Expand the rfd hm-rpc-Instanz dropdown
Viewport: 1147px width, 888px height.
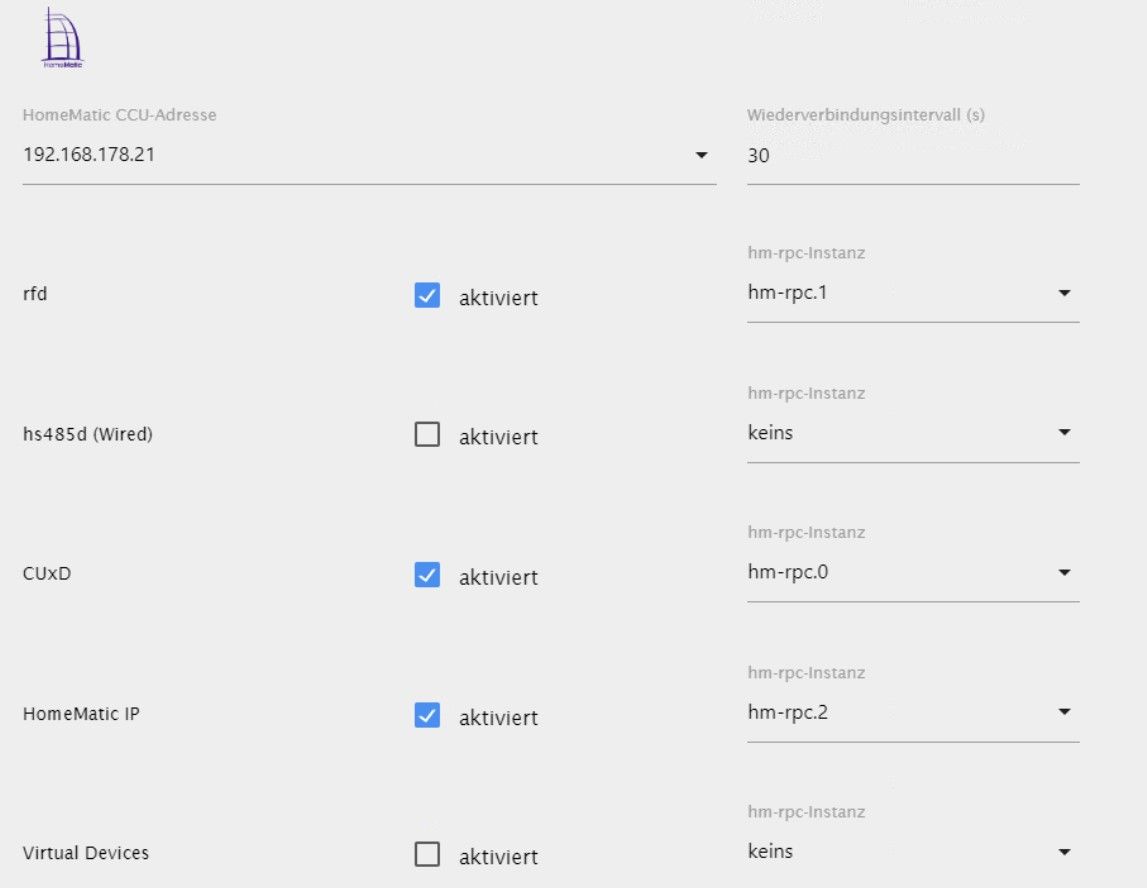point(1064,294)
